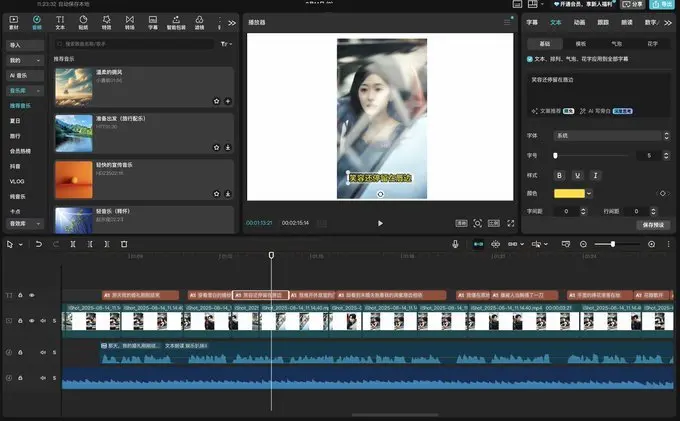The height and width of the screenshot is (421, 680).
Task: Mute the main video track audio
Action: coord(43,321)
